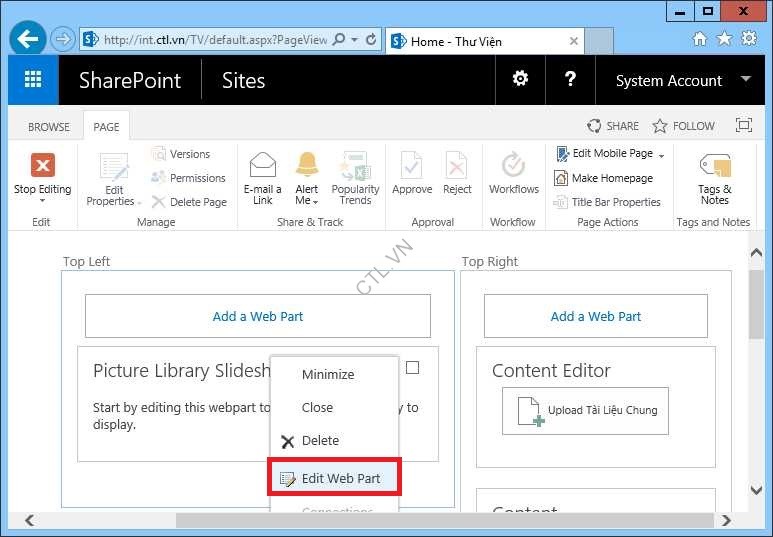Expand the Stop Editing dropdown arrow
773x537 pixels.
(x=42, y=201)
